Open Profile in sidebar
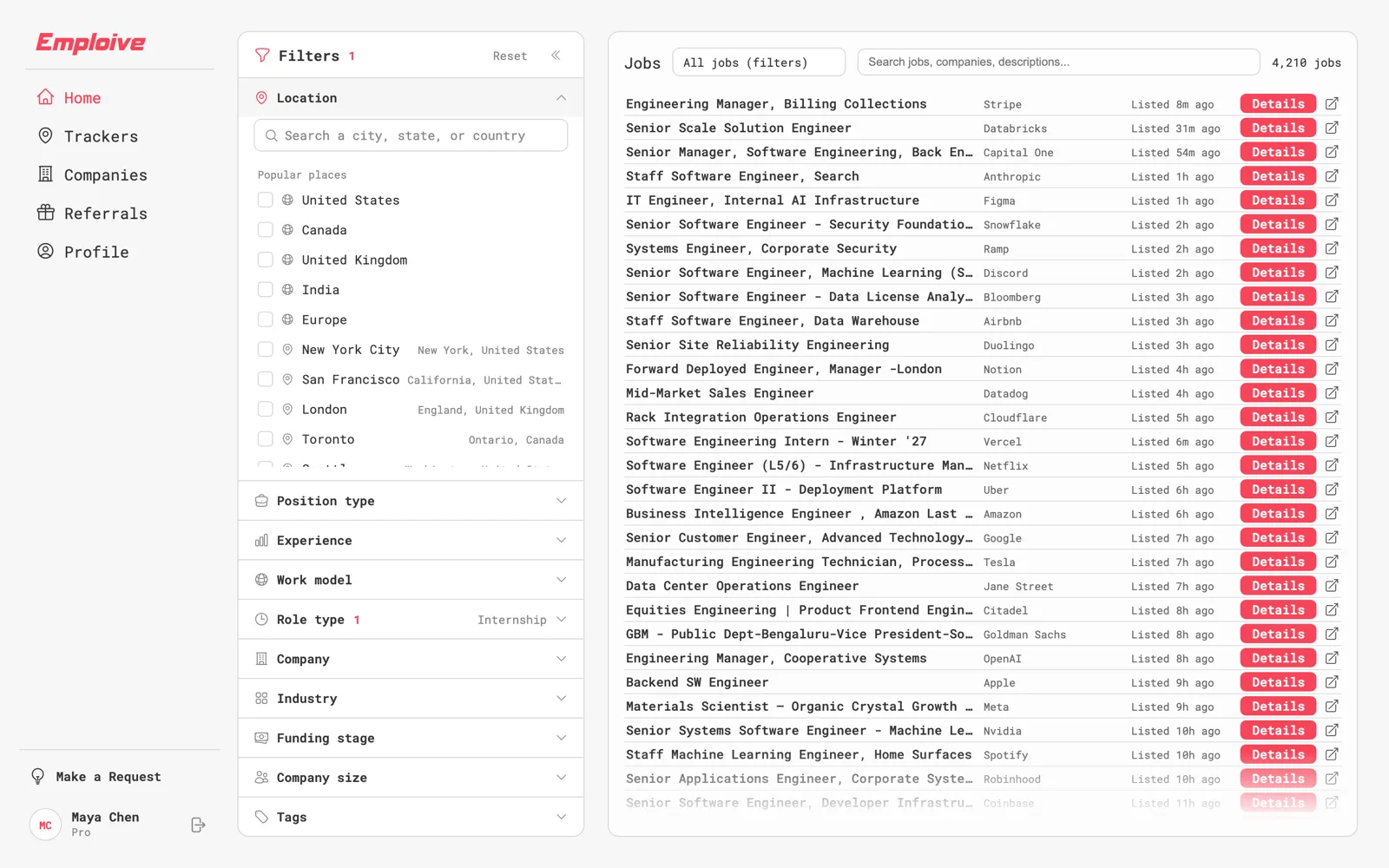The height and width of the screenshot is (868, 1389). coord(83,252)
